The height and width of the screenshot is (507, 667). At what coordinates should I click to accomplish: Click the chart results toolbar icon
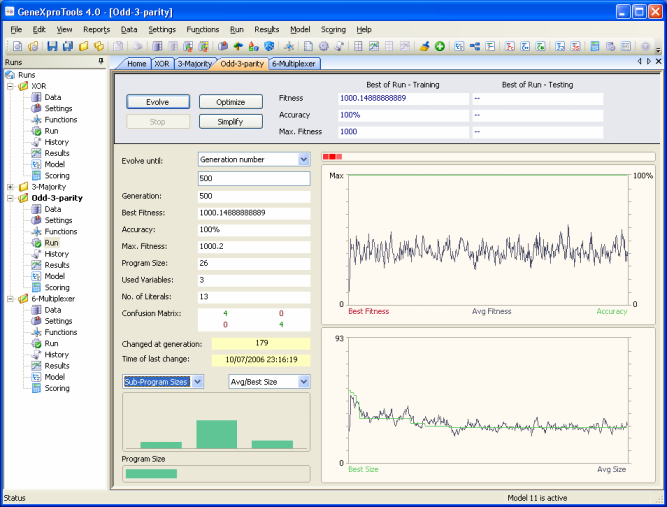coord(374,46)
